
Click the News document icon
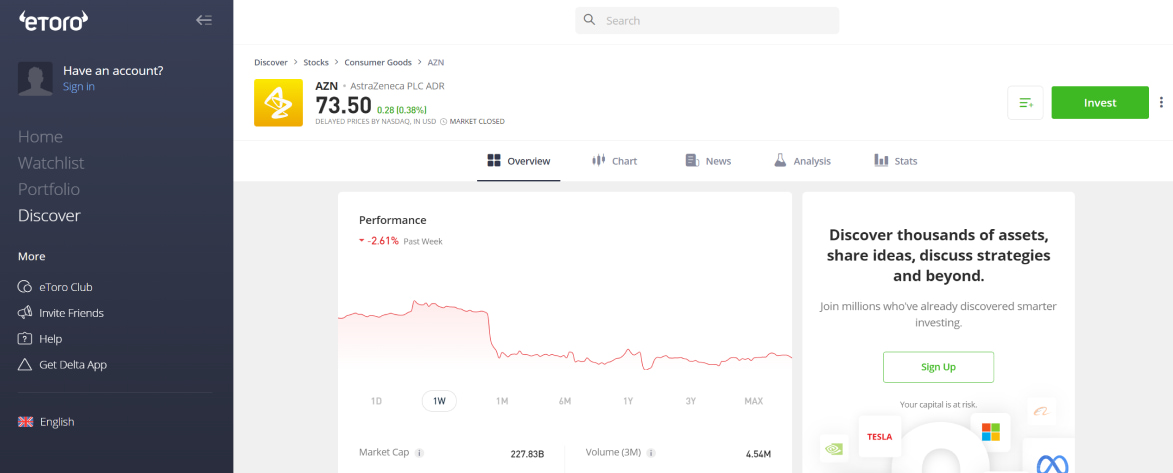692,160
